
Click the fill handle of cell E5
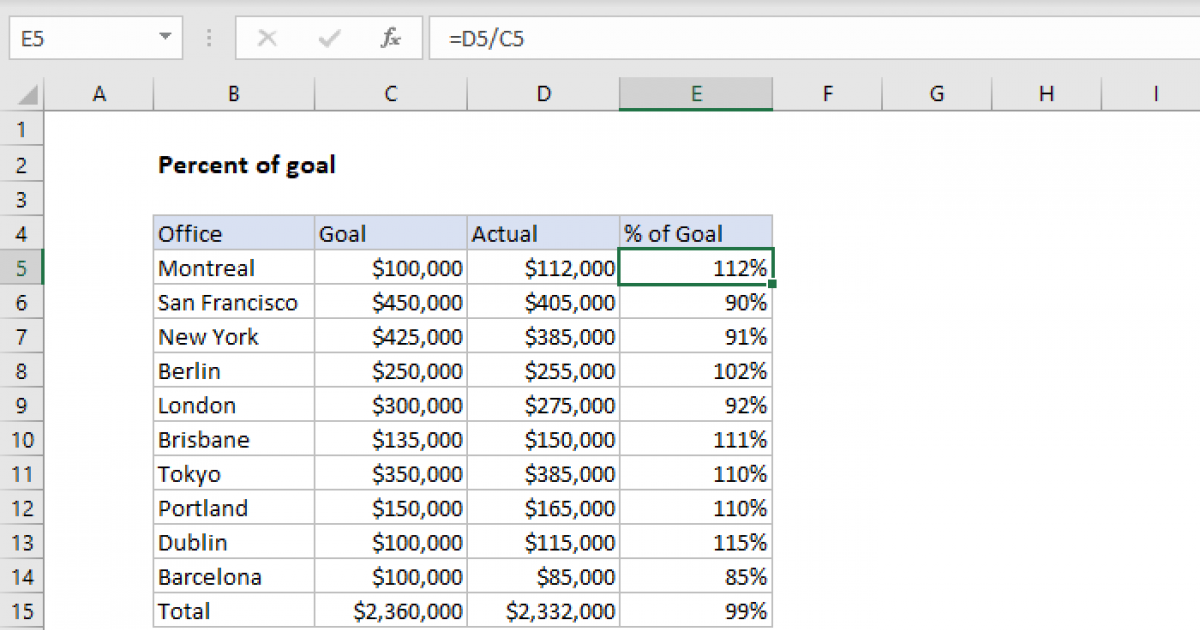click(x=773, y=284)
